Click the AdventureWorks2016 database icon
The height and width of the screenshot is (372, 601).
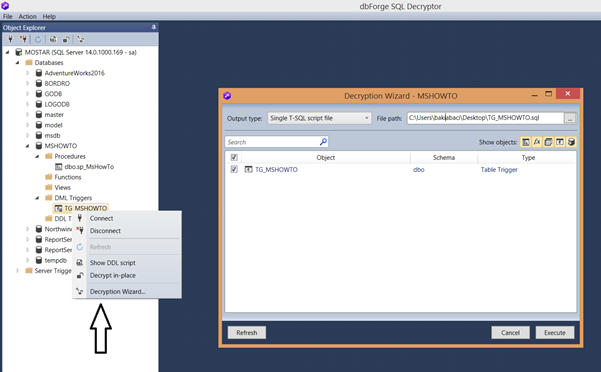39,73
